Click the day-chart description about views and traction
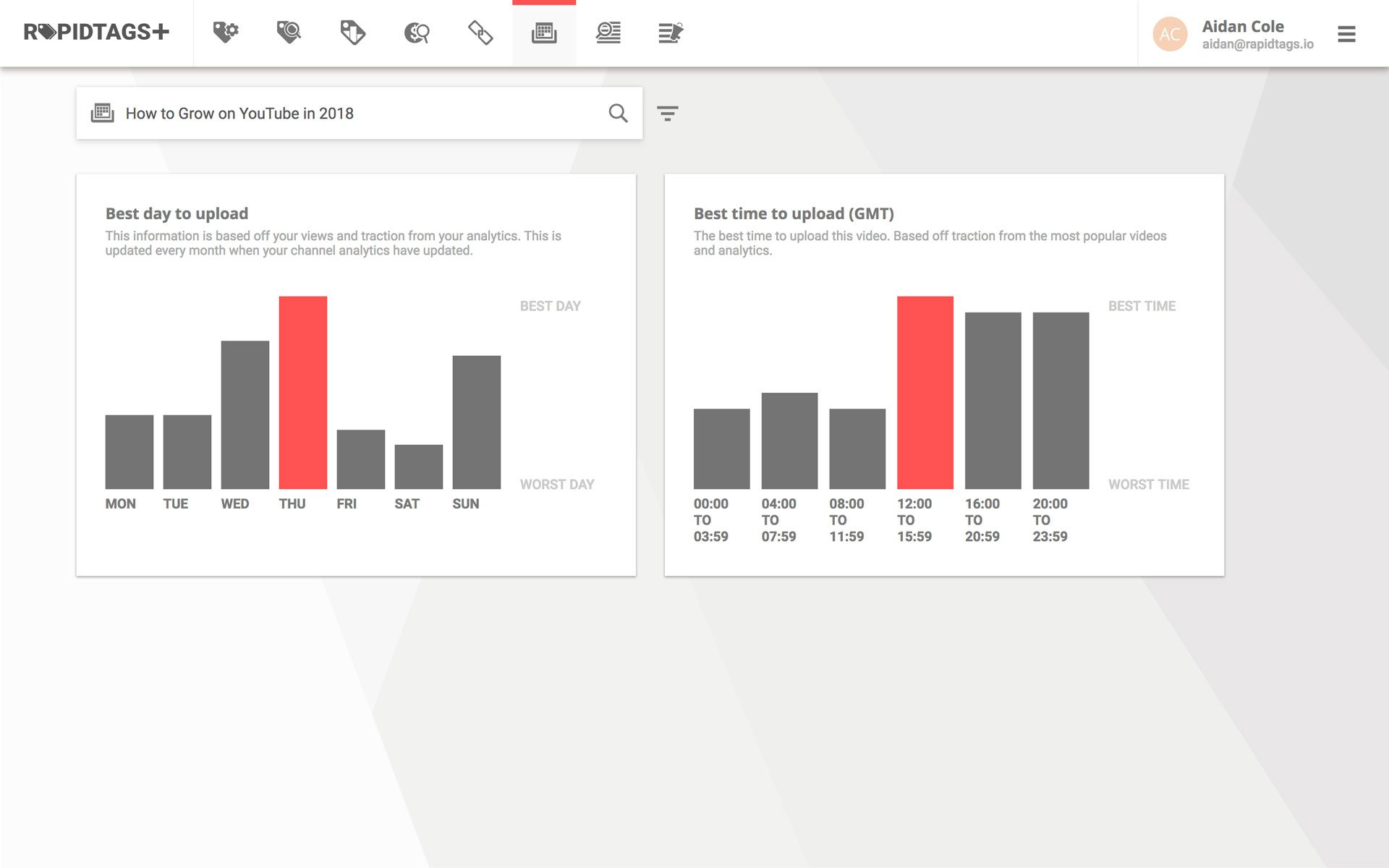 334,243
